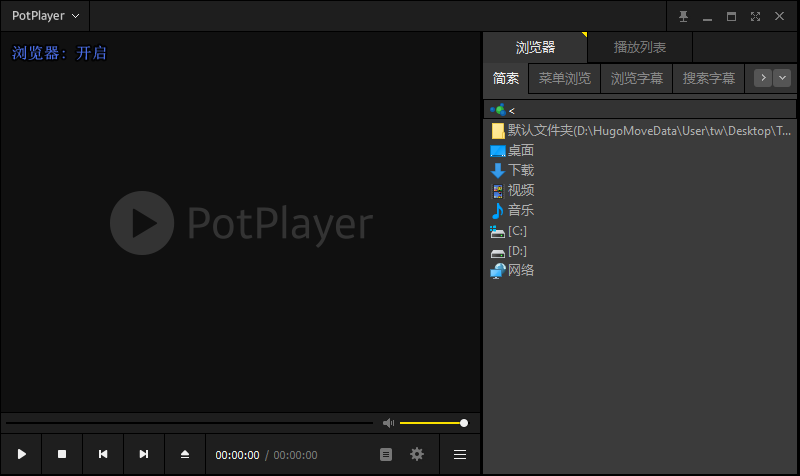Click the browser path bar root icon
Screen dimensions: 800x476
pyautogui.click(x=498, y=110)
